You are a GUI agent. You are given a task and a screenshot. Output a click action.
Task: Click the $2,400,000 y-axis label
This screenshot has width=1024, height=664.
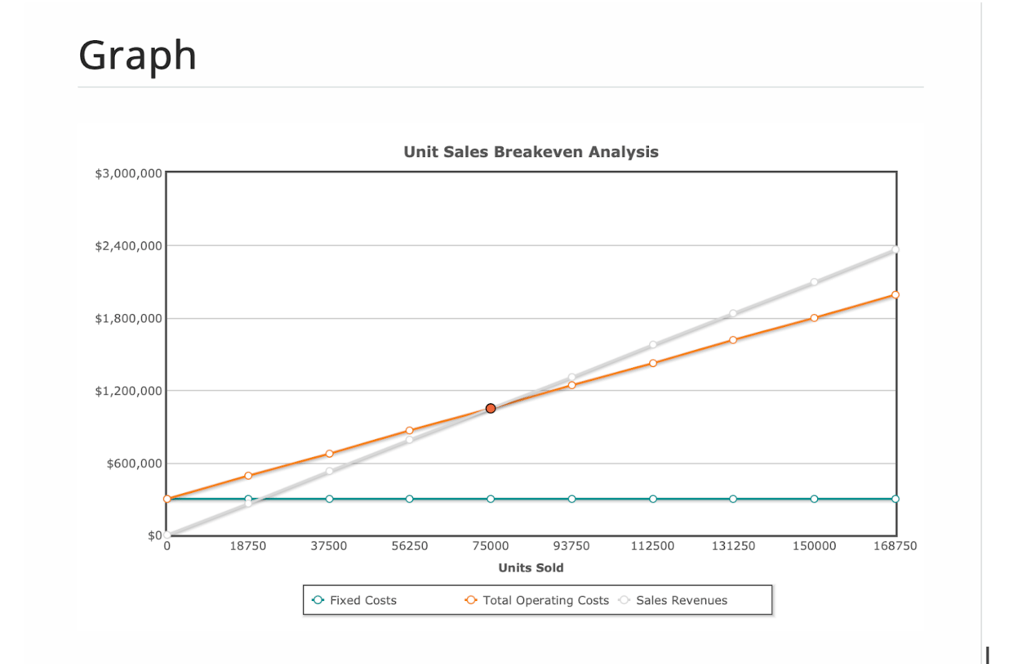[x=129, y=246]
